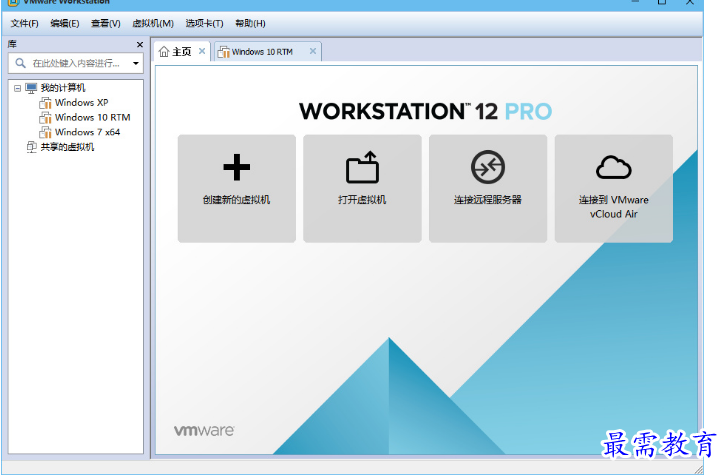Close the Windows 10 RTM tab

point(313,51)
